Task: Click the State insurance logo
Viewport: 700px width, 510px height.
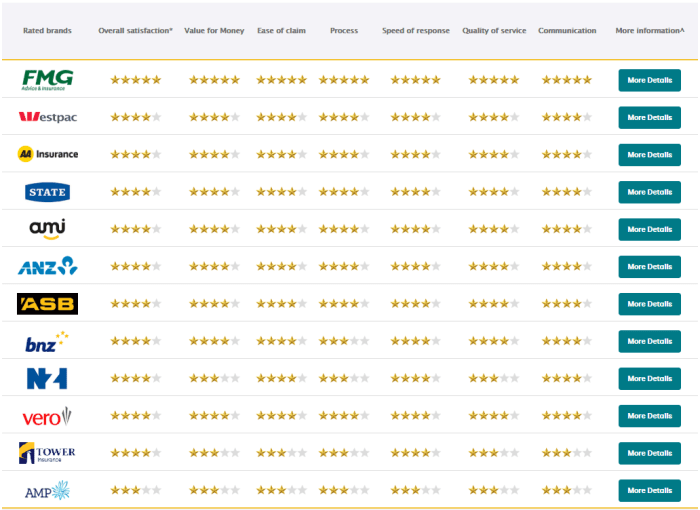Action: (x=47, y=192)
